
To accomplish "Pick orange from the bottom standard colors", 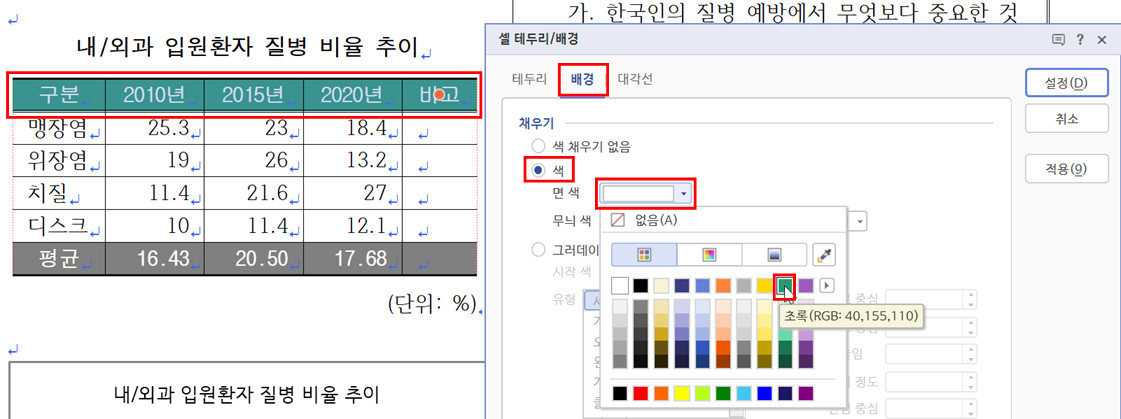I will (x=661, y=393).
